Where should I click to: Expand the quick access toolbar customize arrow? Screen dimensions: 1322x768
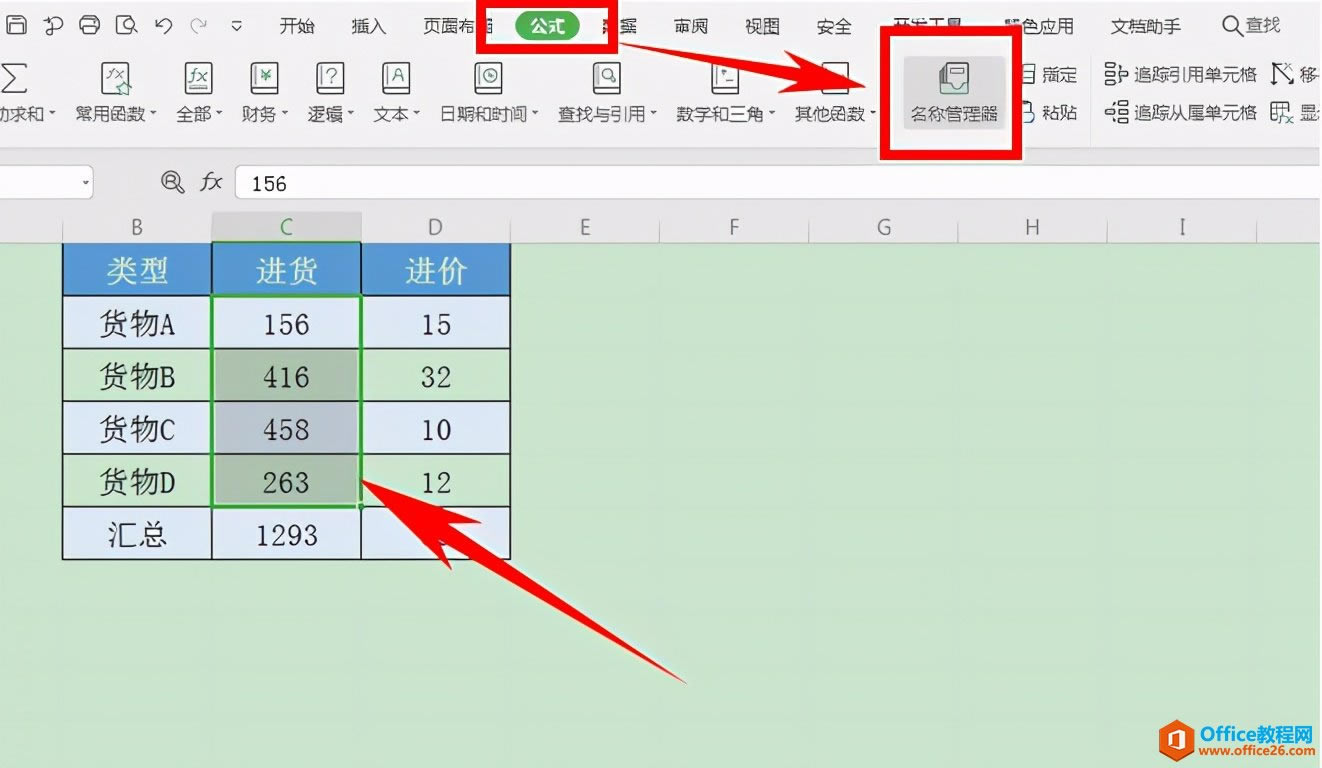(236, 26)
